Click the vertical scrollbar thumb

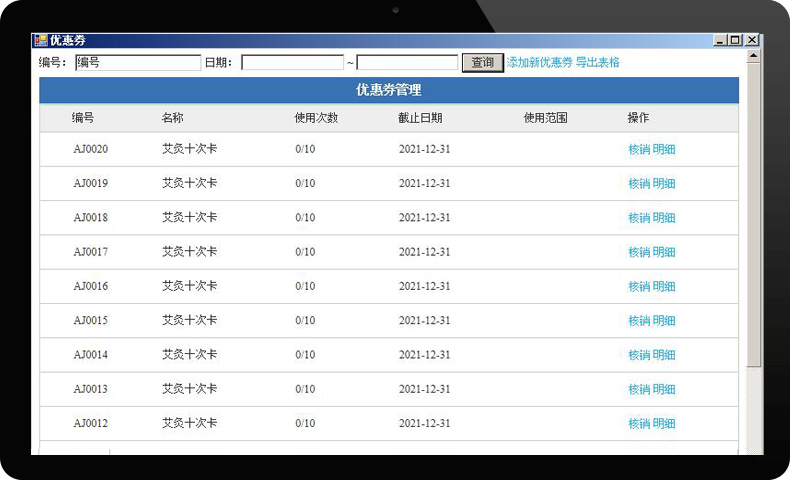pos(753,215)
